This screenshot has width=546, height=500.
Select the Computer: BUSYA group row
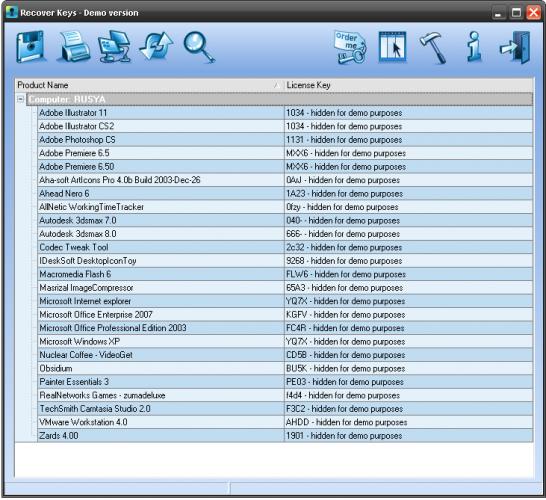click(x=280, y=99)
